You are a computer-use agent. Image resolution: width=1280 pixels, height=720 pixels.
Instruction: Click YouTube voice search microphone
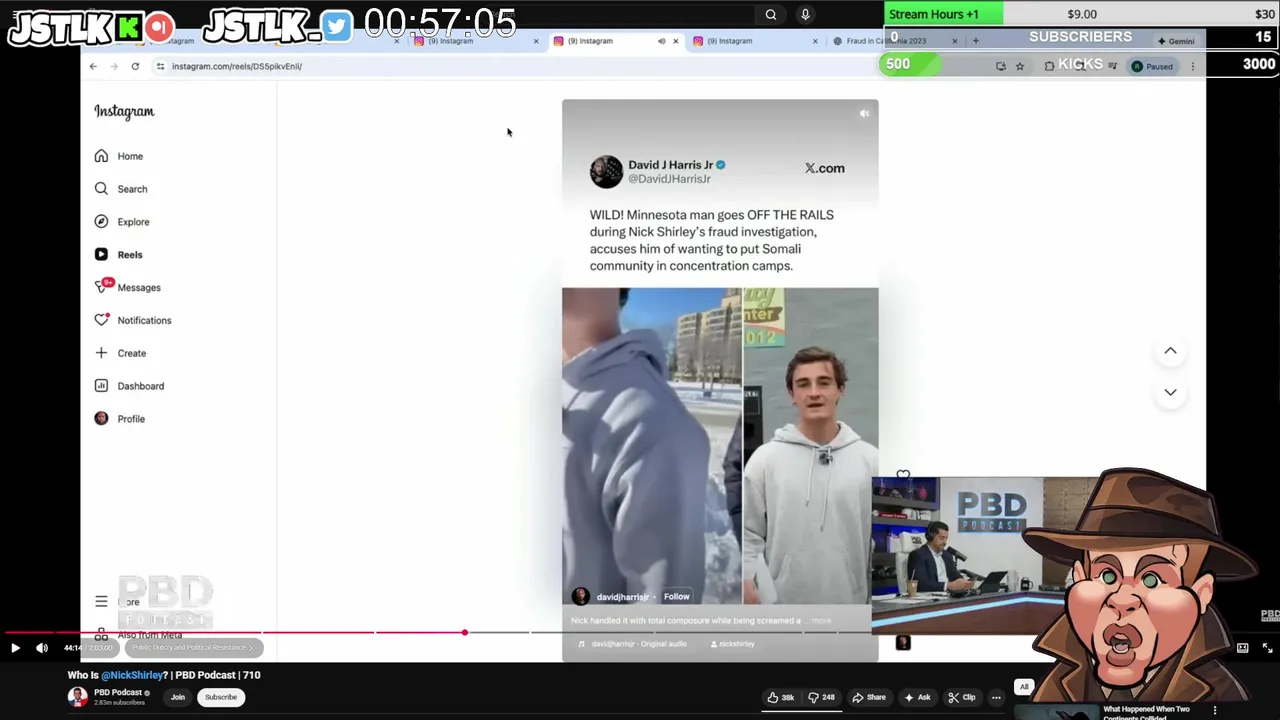point(805,14)
